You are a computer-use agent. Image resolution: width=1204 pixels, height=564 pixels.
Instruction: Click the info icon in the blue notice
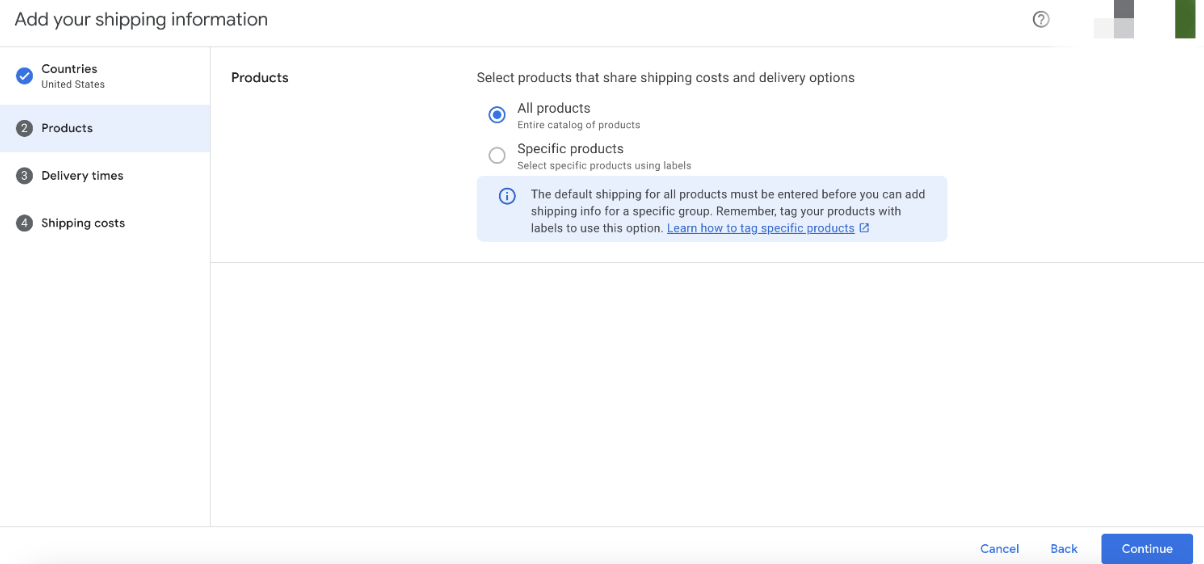pyautogui.click(x=507, y=196)
